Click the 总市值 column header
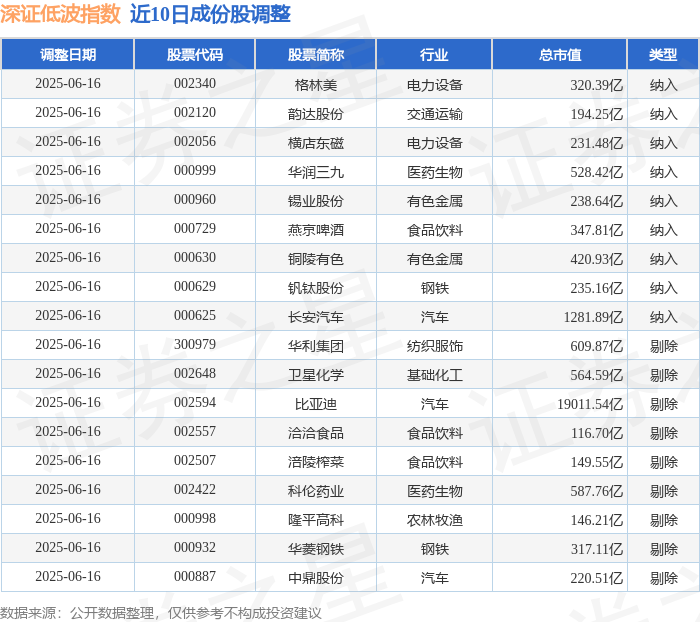Screen dimensions: 700x622 [560, 54]
